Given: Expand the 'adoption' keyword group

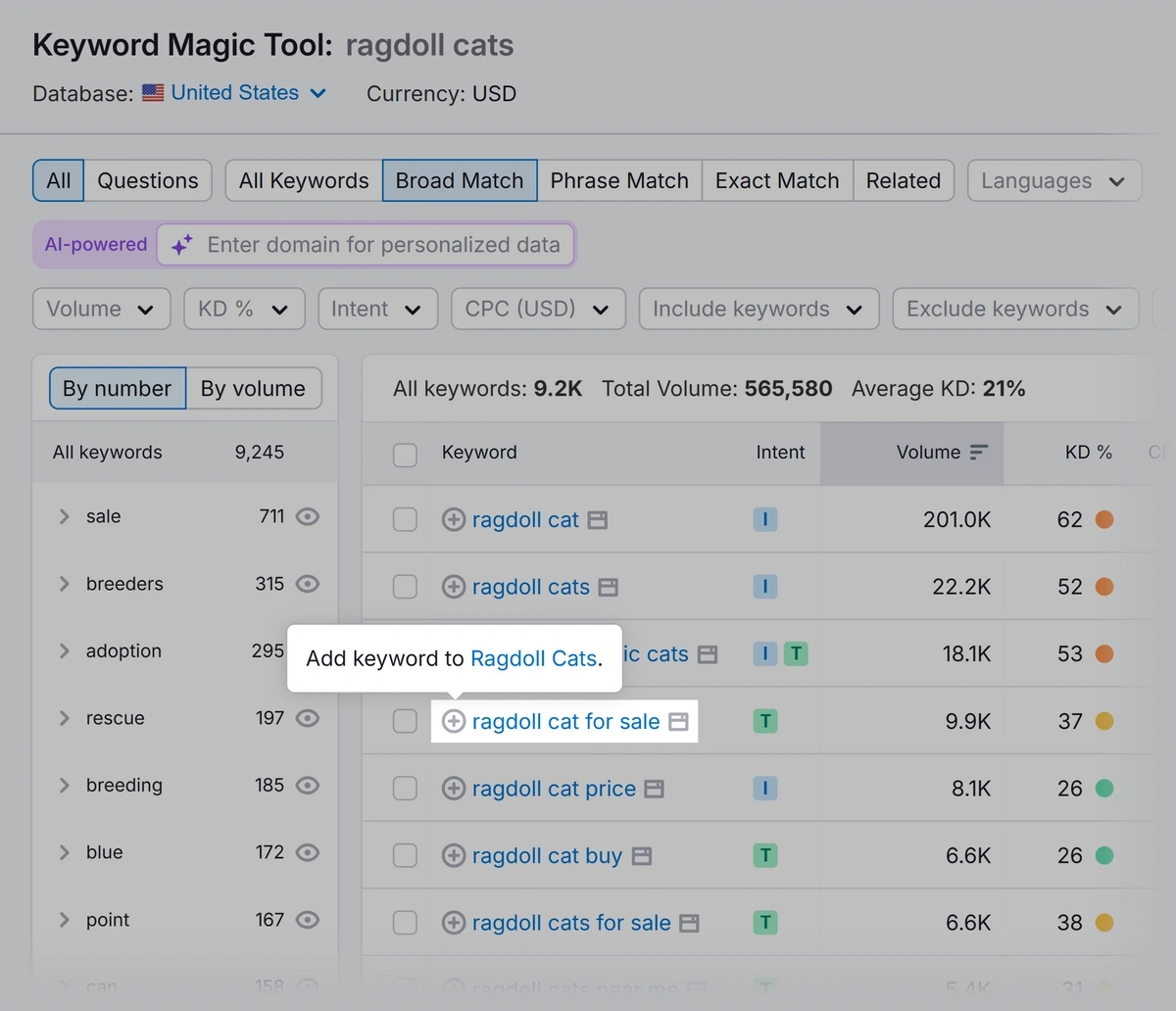Looking at the screenshot, I should (x=65, y=651).
